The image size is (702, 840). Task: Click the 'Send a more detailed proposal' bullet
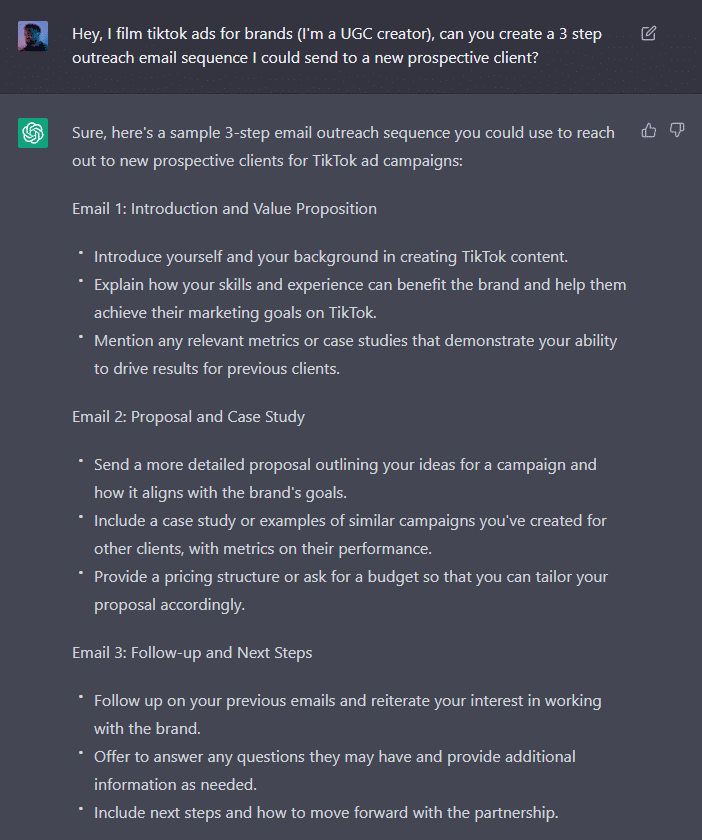point(345,478)
